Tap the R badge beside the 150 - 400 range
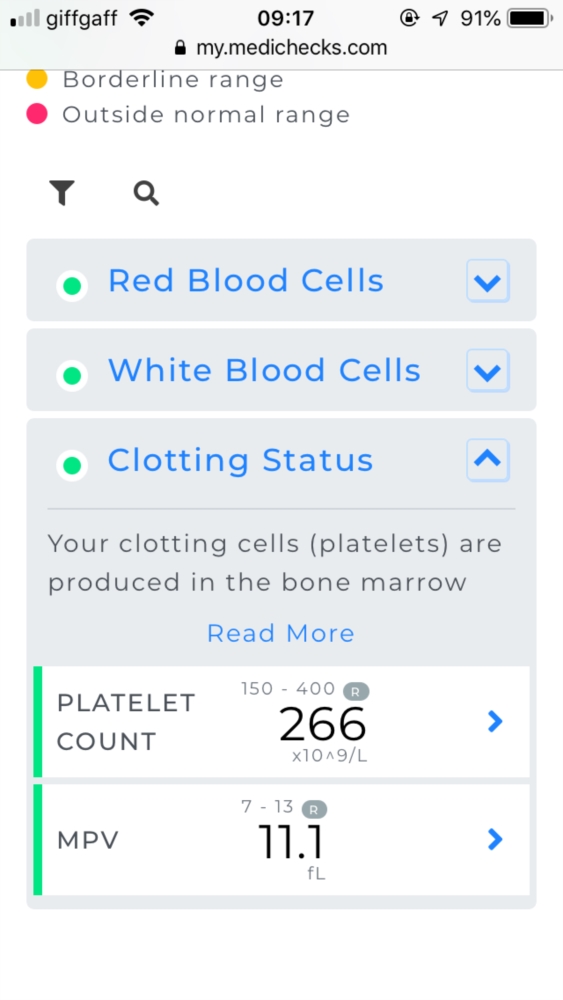 pyautogui.click(x=356, y=691)
